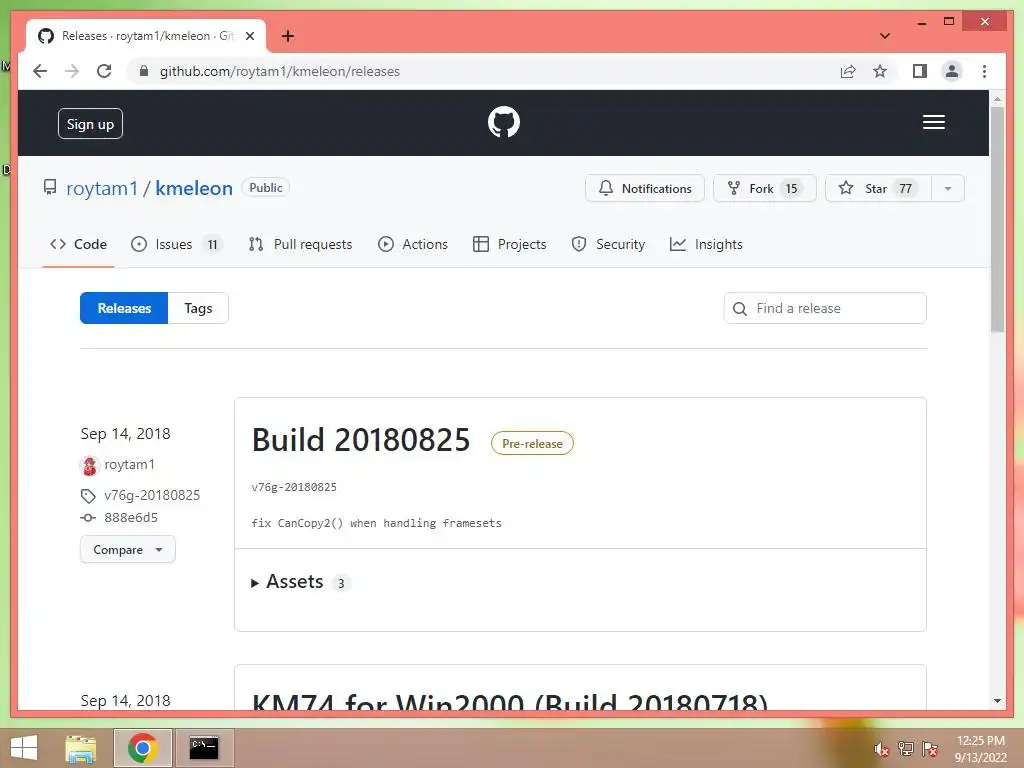
Task: Open the roytam1 owner link
Action: point(102,188)
